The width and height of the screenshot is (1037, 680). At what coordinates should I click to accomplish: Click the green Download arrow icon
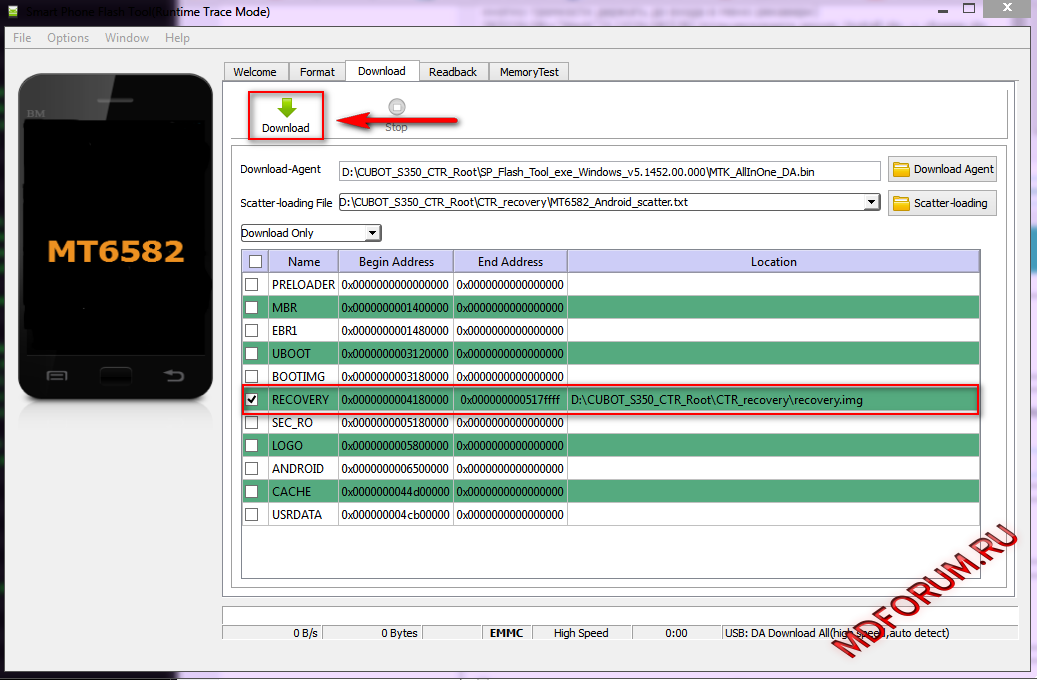286,108
